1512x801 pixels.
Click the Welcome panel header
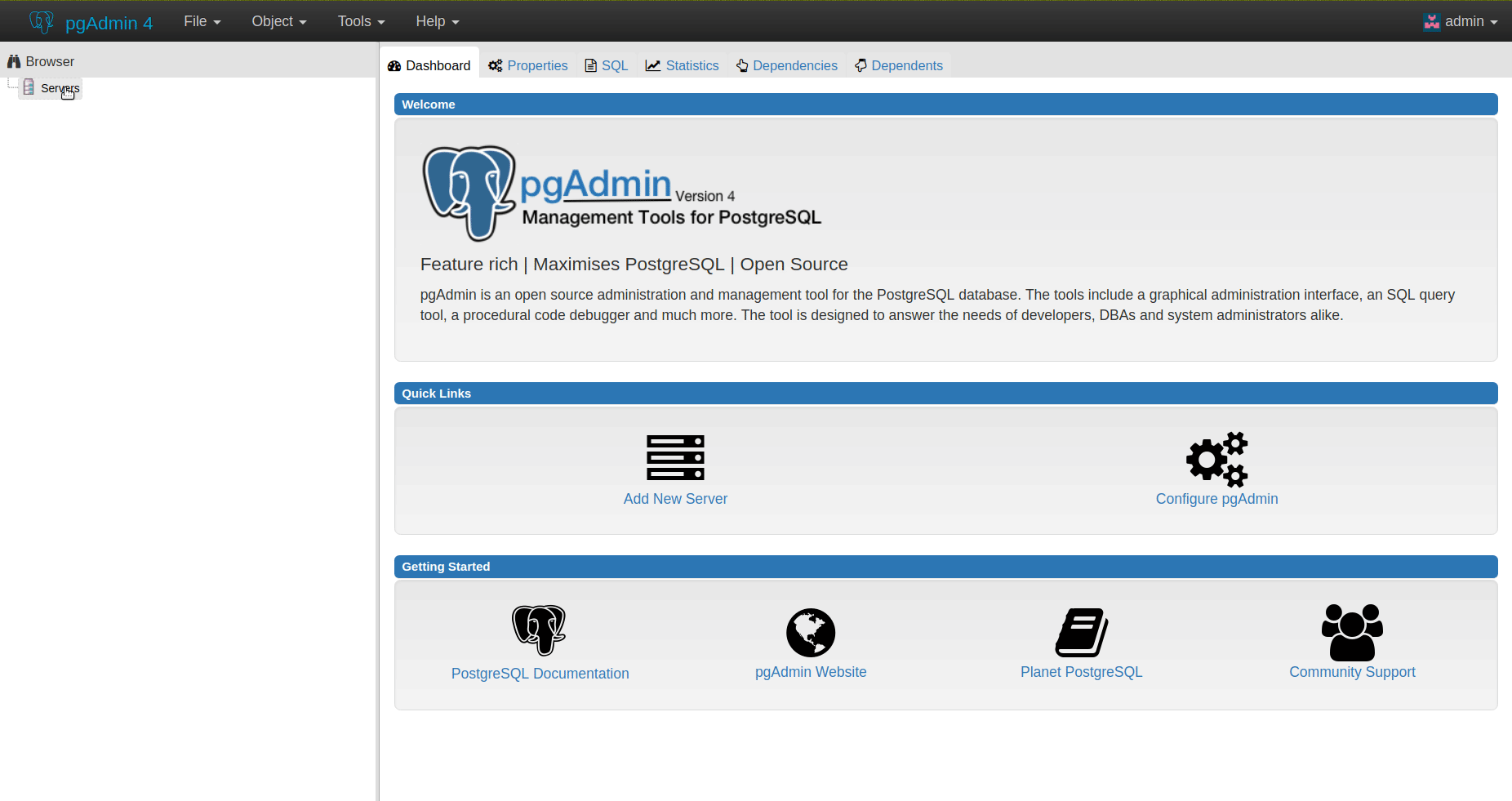tap(945, 105)
